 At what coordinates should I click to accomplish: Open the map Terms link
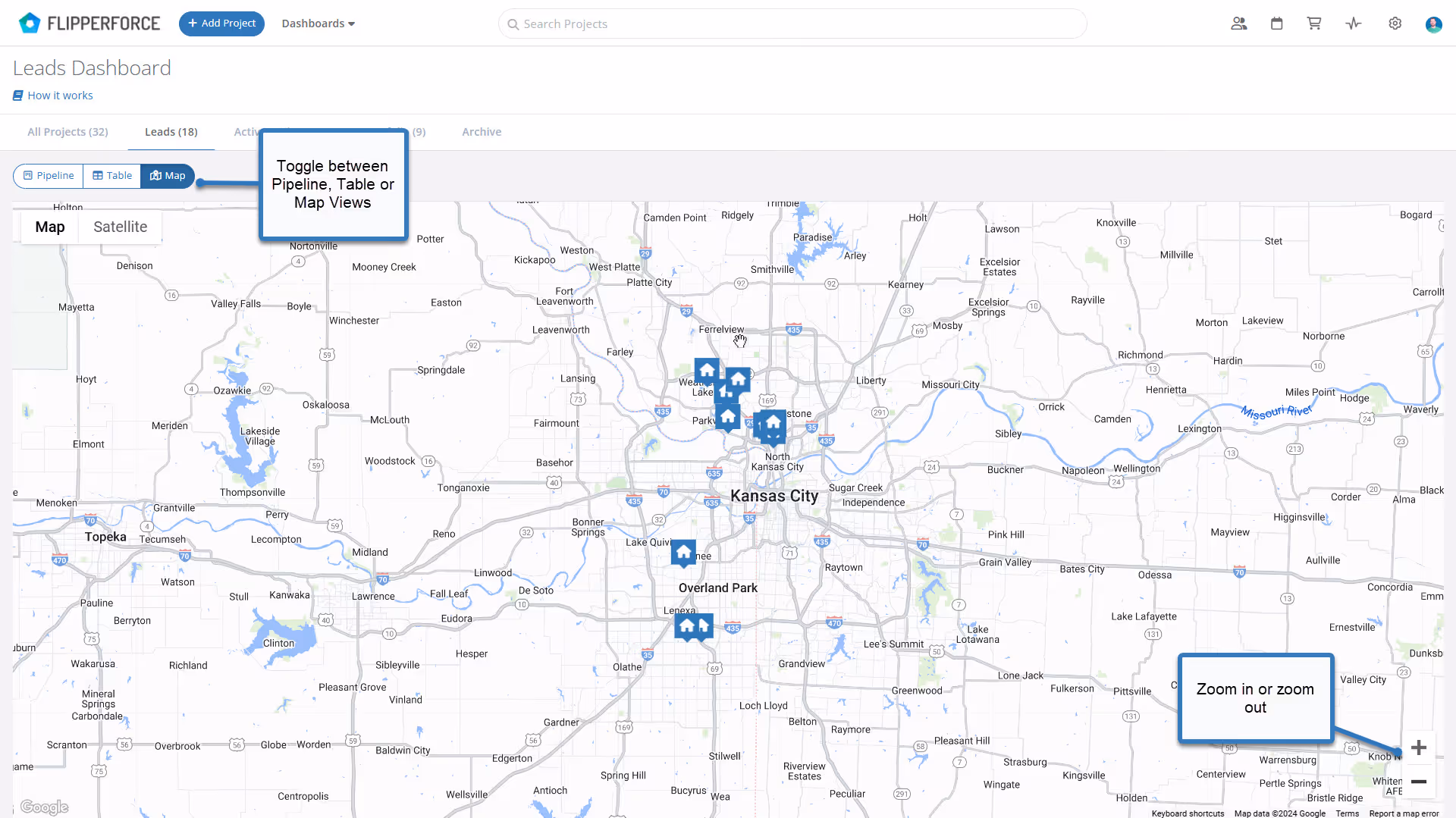1348,813
